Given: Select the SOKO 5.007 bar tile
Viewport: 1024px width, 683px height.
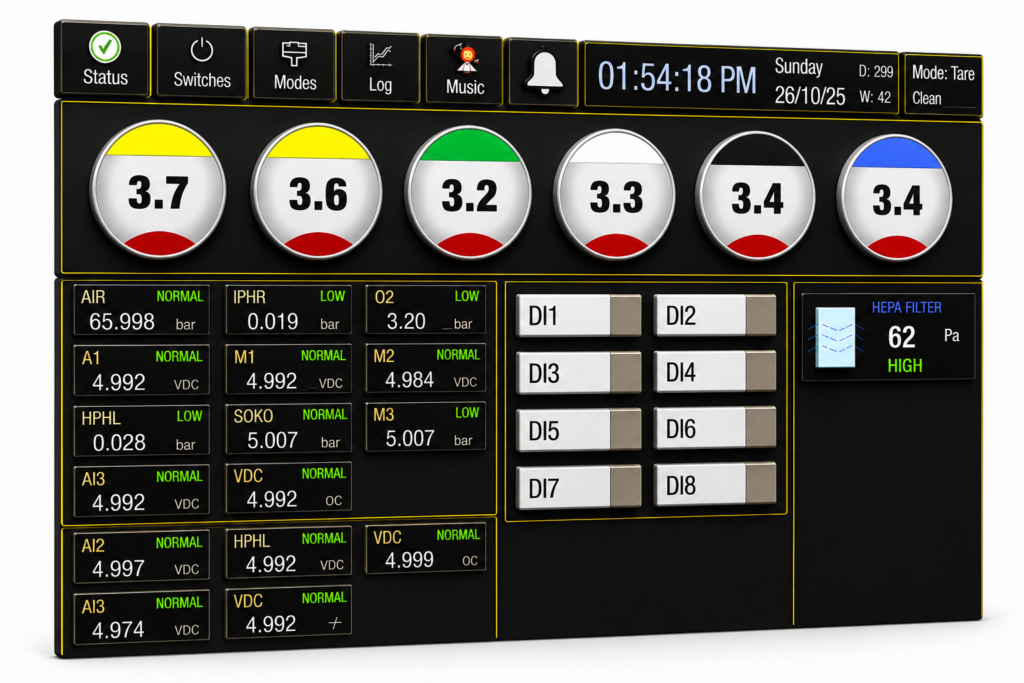Looking at the screenshot, I should point(289,428).
